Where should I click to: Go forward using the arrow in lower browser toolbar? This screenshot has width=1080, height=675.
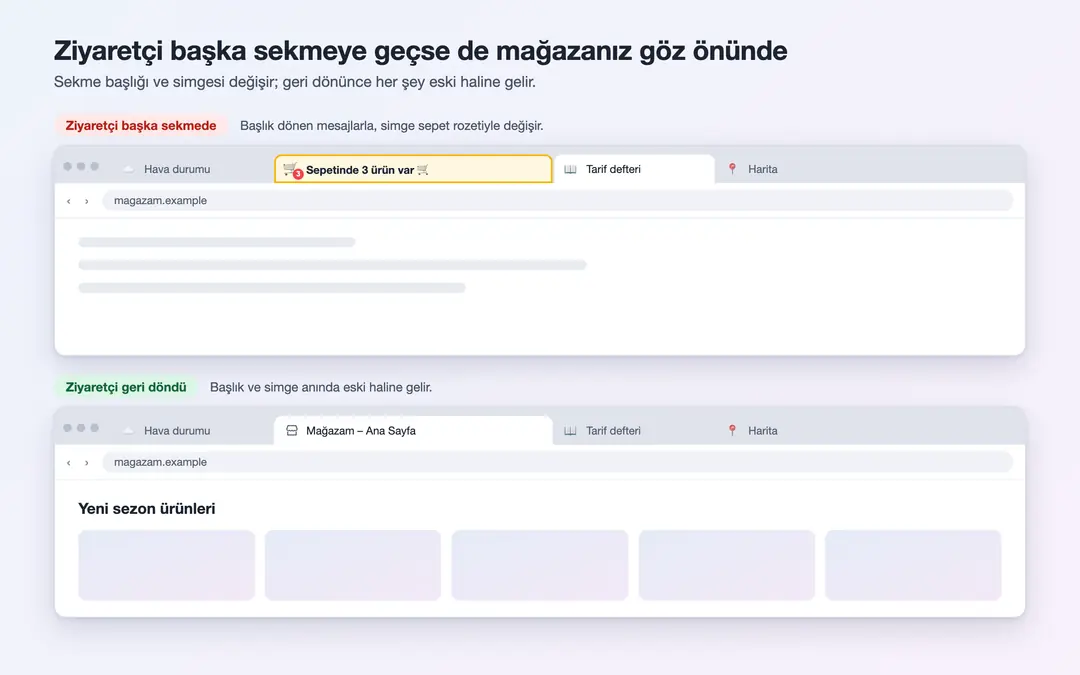click(x=87, y=463)
